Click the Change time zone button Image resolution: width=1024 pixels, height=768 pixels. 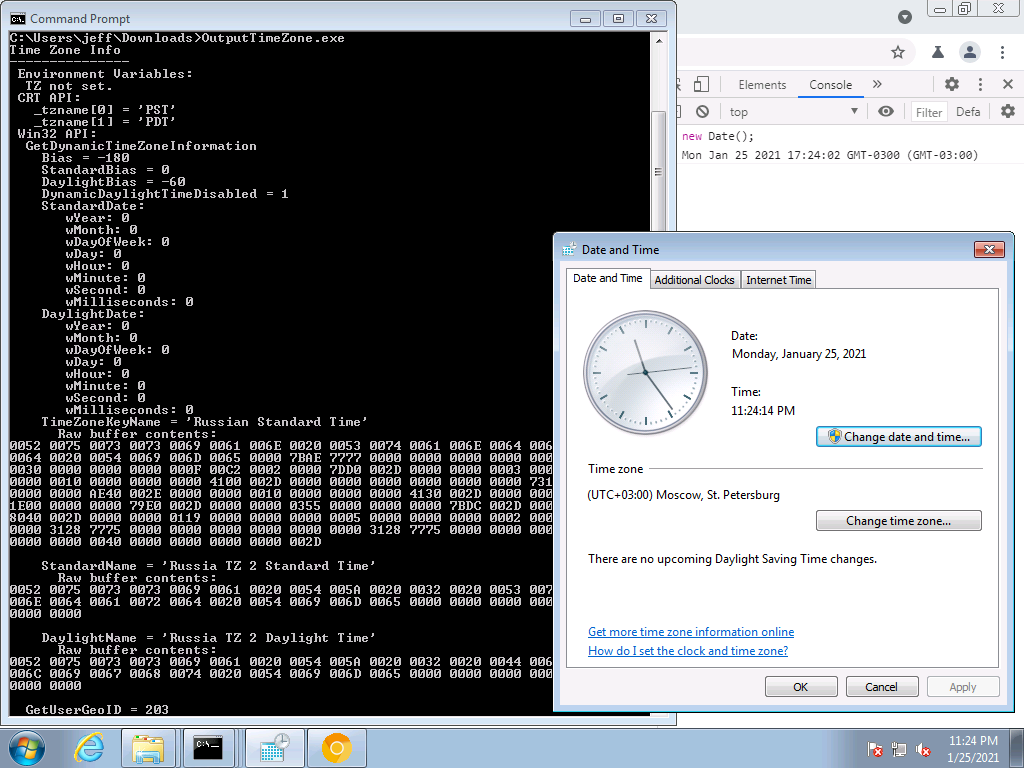(898, 521)
